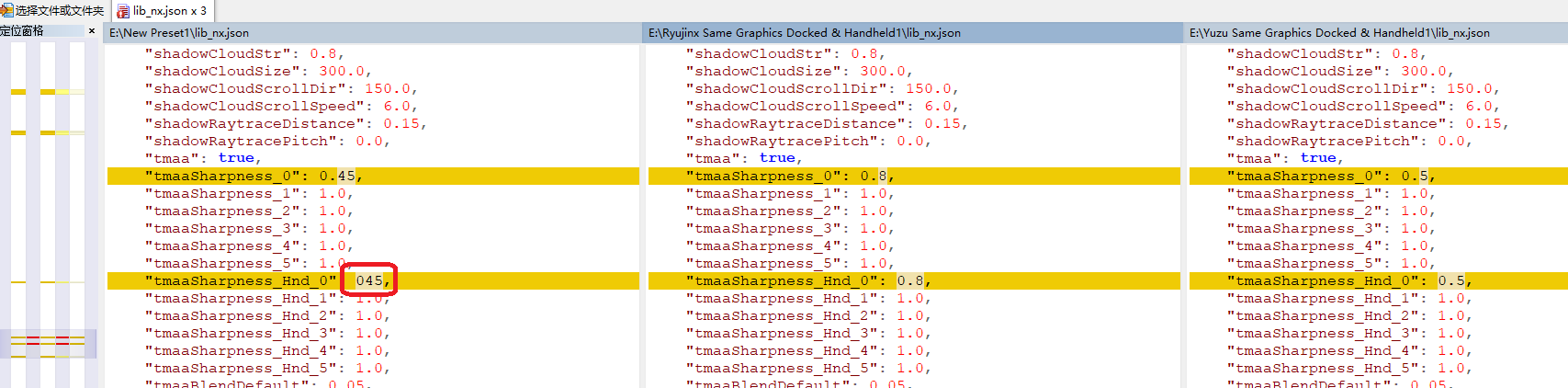
Task: Click tmaaSharpness_Hnd_1 line in Yuzu pane
Action: 1349,298
